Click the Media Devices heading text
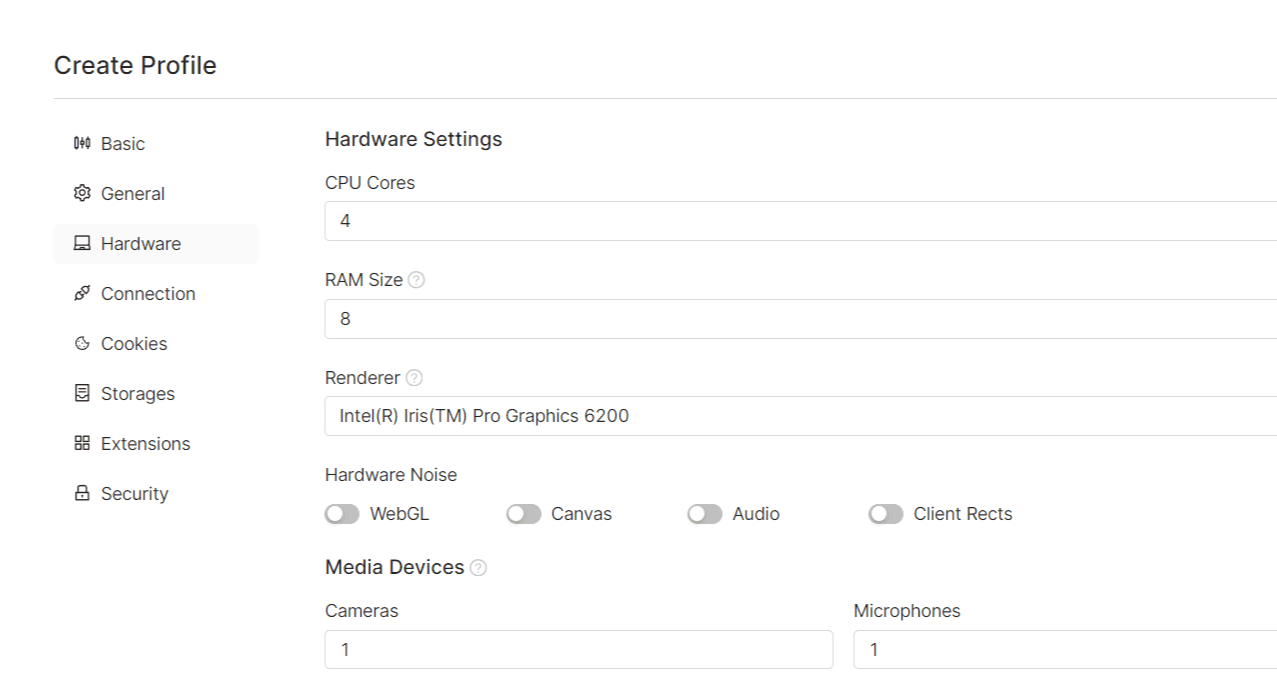The width and height of the screenshot is (1277, 700). click(x=395, y=568)
